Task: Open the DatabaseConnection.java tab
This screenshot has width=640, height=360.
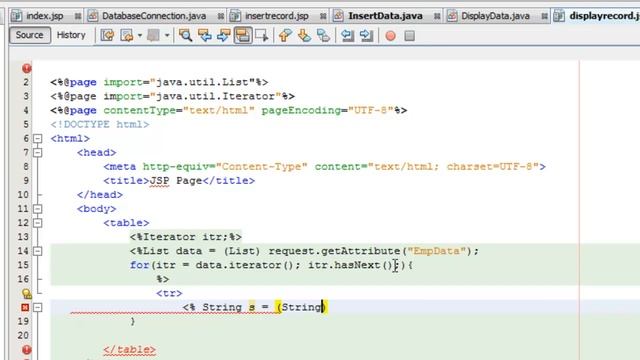Action: pos(154,16)
